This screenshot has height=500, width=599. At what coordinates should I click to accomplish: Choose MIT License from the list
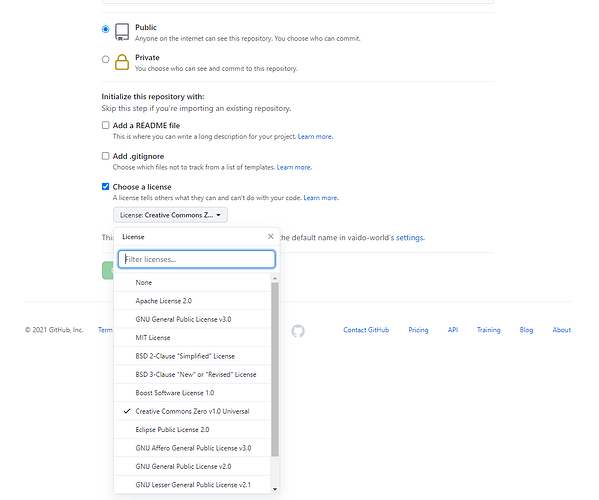[x=192, y=338]
